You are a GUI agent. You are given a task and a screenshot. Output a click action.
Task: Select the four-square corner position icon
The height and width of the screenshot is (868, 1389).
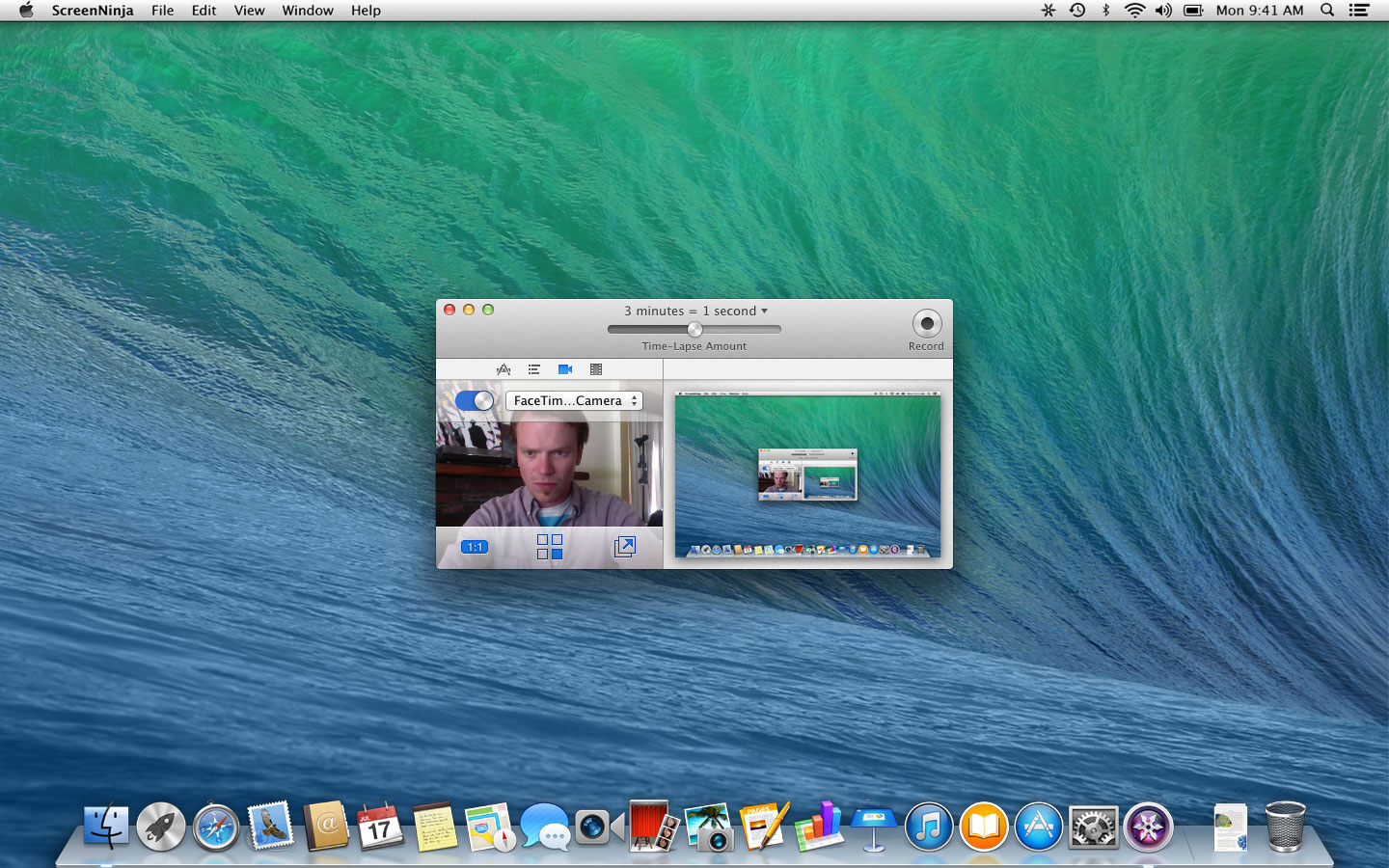(550, 547)
